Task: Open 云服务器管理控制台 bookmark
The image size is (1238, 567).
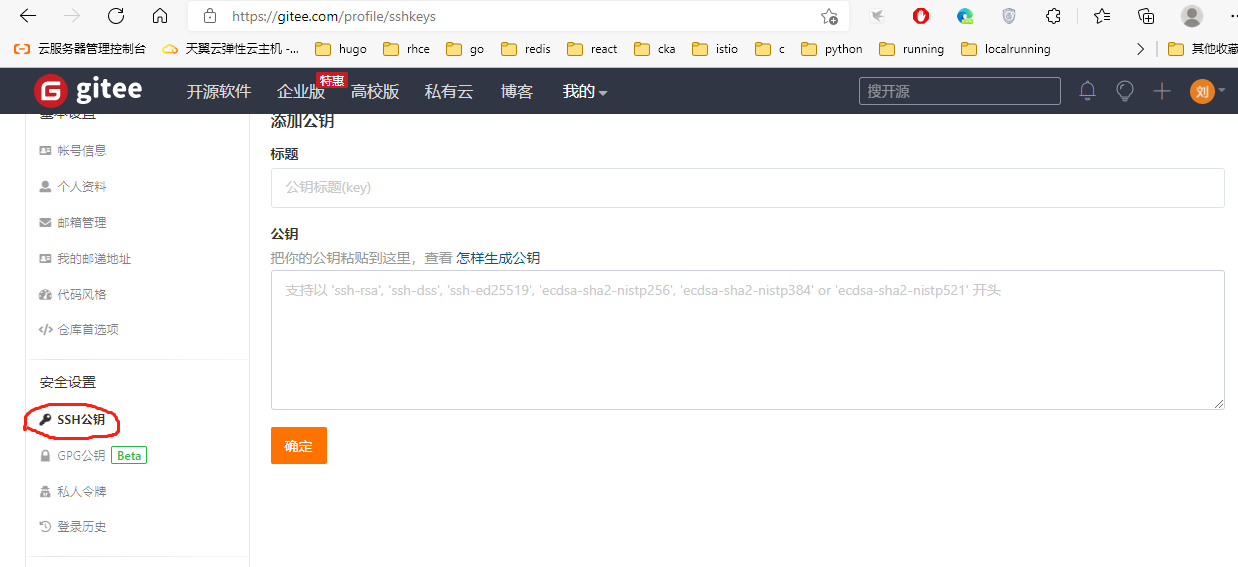Action: pos(80,49)
